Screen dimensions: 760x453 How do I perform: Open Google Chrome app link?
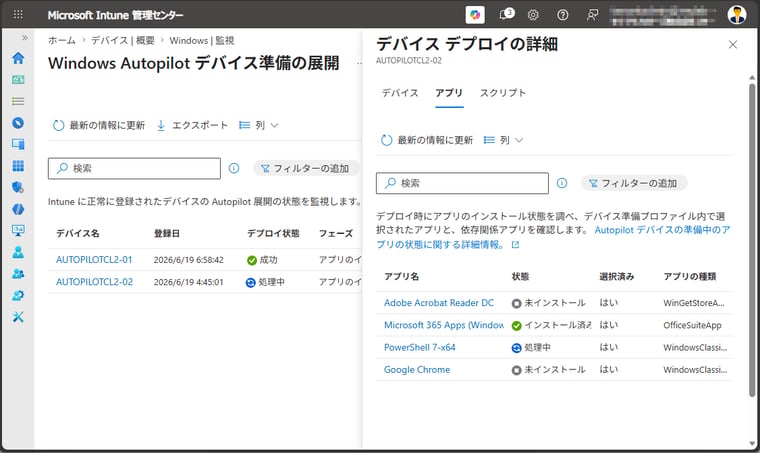point(417,370)
